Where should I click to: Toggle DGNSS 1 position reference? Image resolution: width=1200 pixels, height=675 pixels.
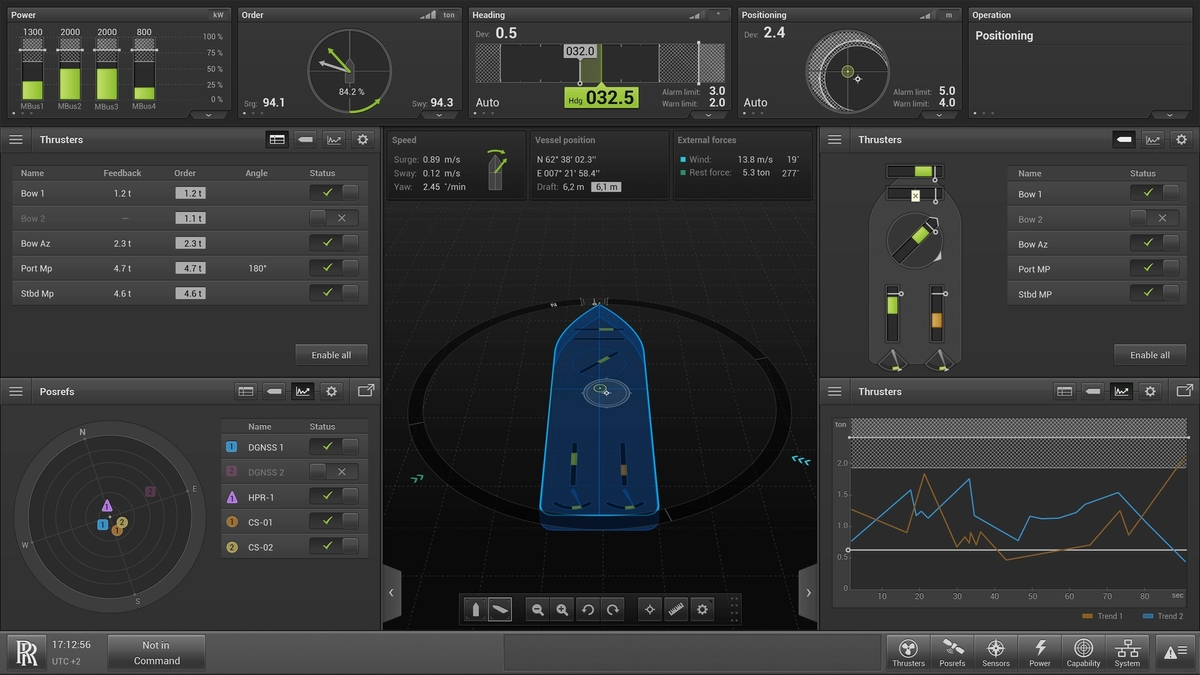click(x=334, y=446)
